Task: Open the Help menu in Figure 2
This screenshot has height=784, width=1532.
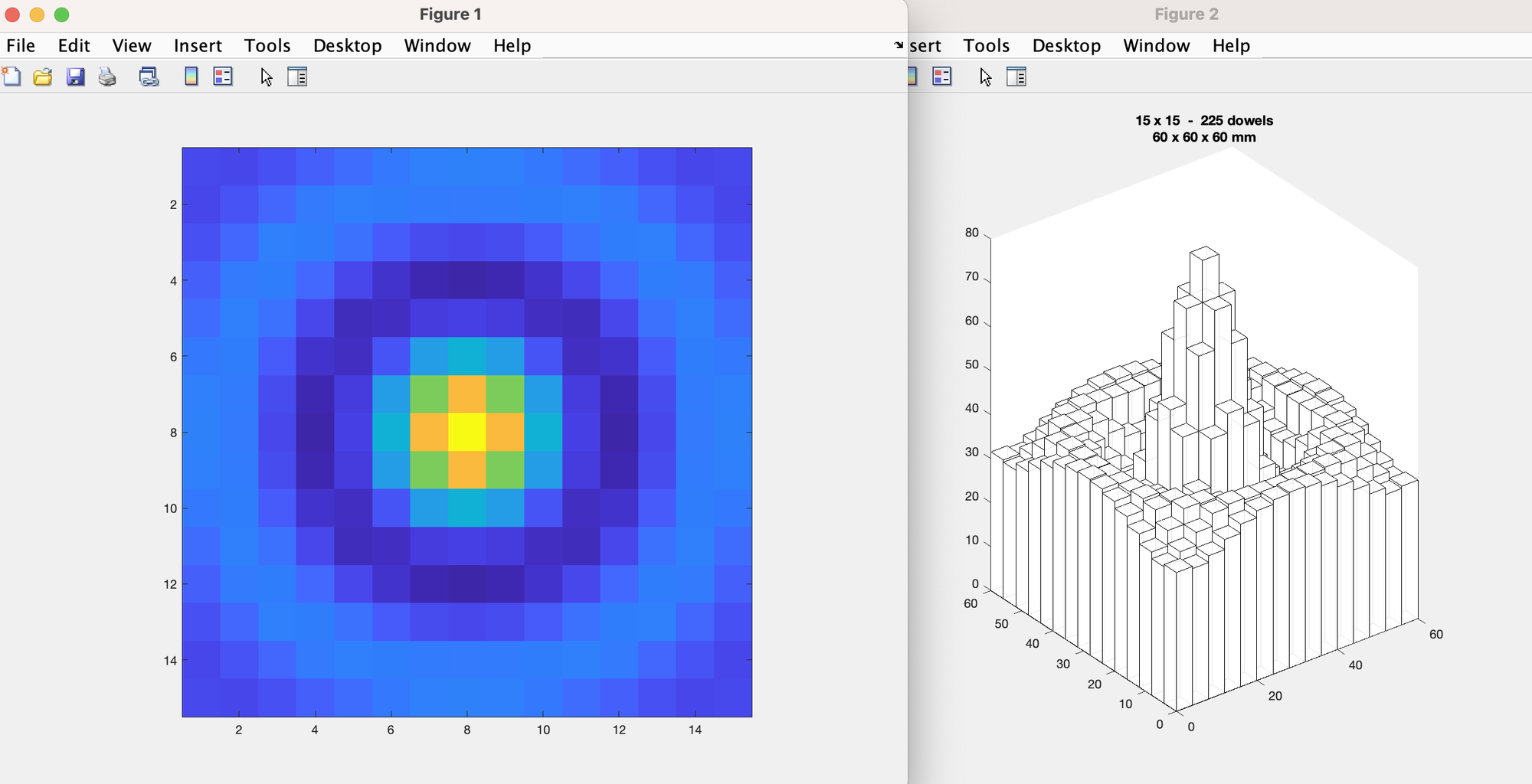Action: click(x=1232, y=46)
